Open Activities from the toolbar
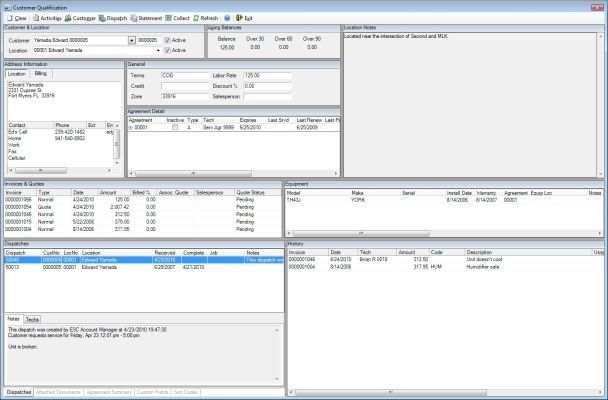This screenshot has height=400, width=608. 48,17
